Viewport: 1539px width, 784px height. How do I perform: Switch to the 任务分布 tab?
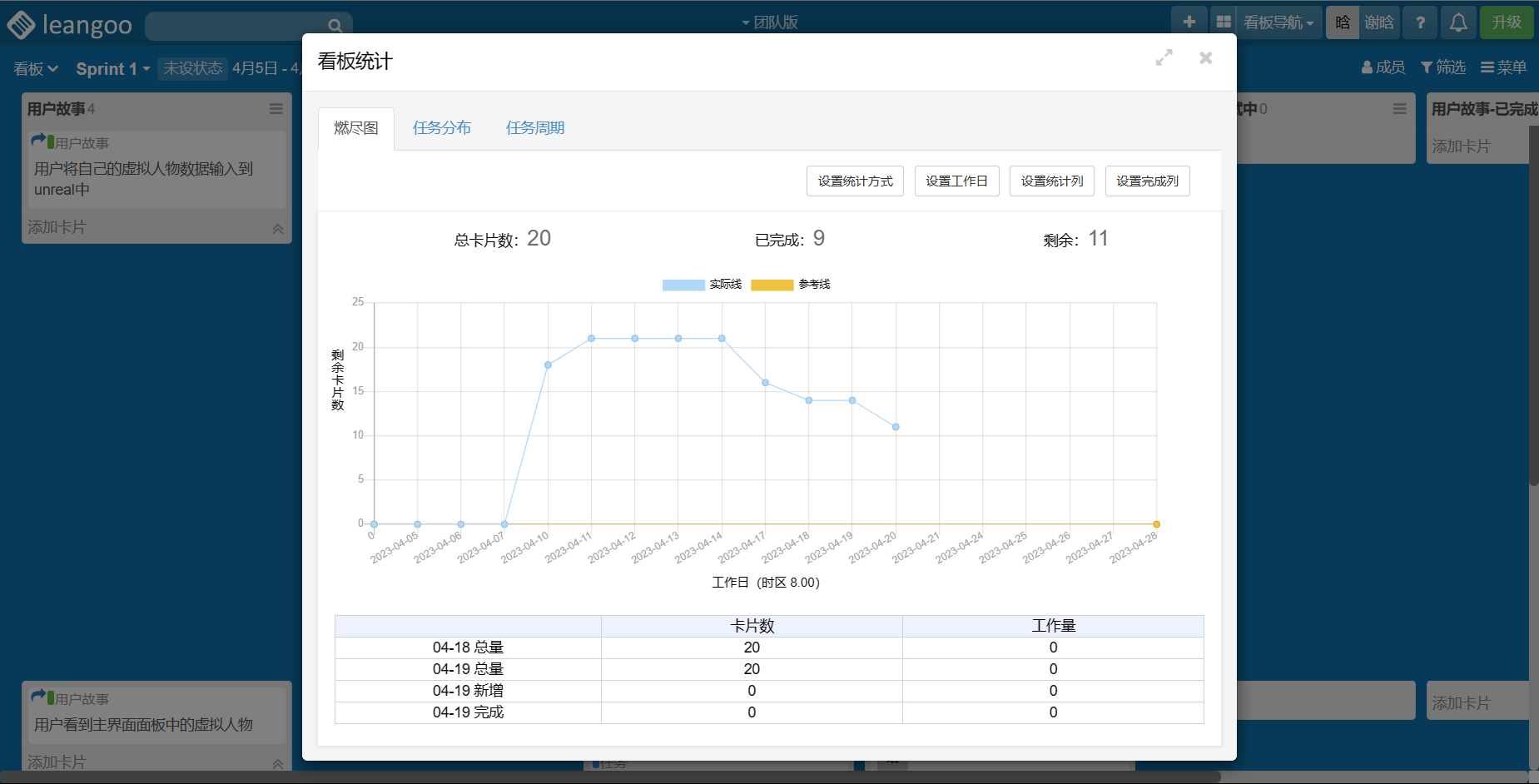tap(442, 128)
